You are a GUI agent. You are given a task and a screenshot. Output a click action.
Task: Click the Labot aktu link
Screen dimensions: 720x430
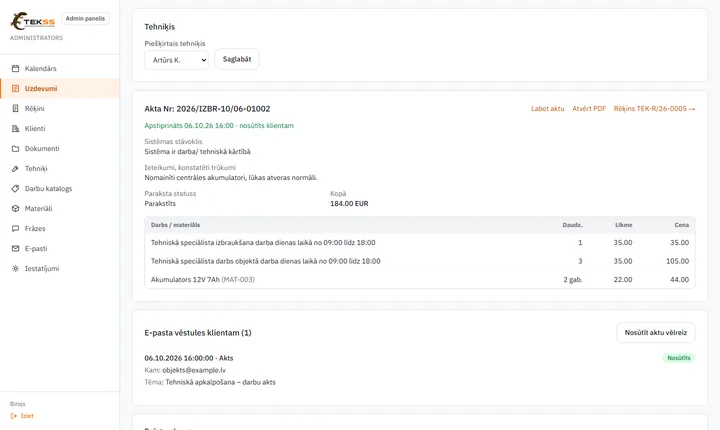tap(547, 109)
